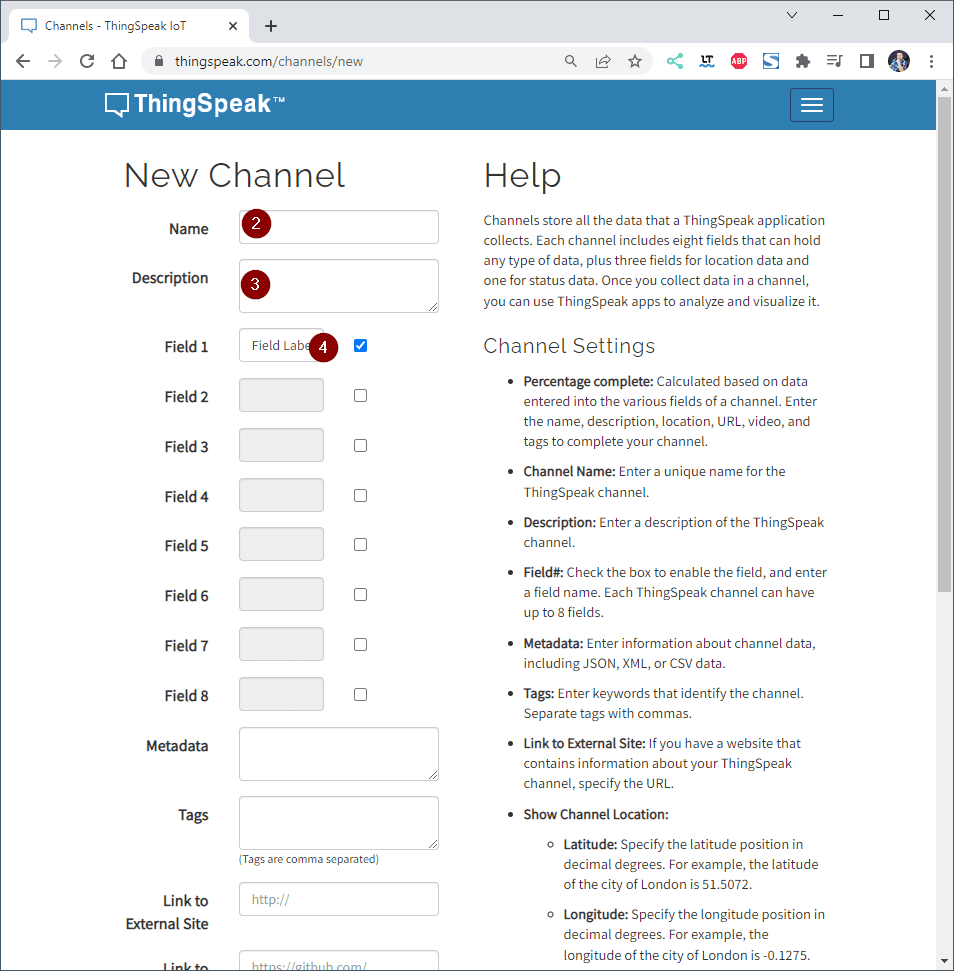
Task: Enable the Field 2 checkbox
Action: pos(360,396)
